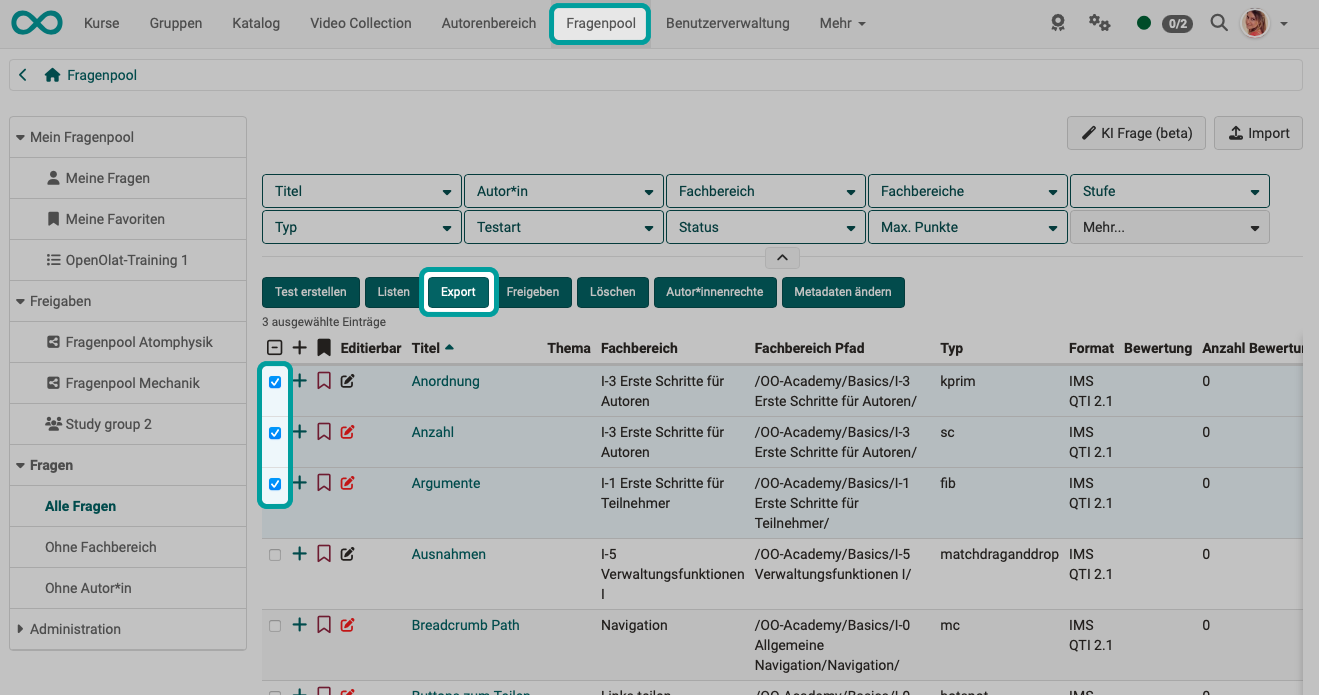Viewport: 1319px width, 695px height.
Task: Click the KI Frage (beta) button
Action: (1136, 132)
